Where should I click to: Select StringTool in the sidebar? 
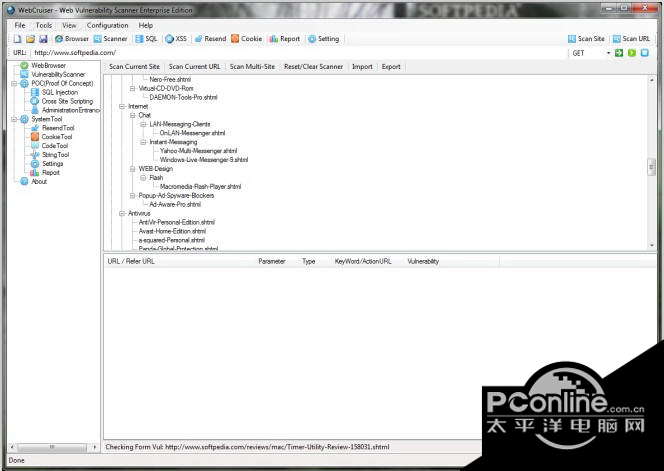point(55,155)
